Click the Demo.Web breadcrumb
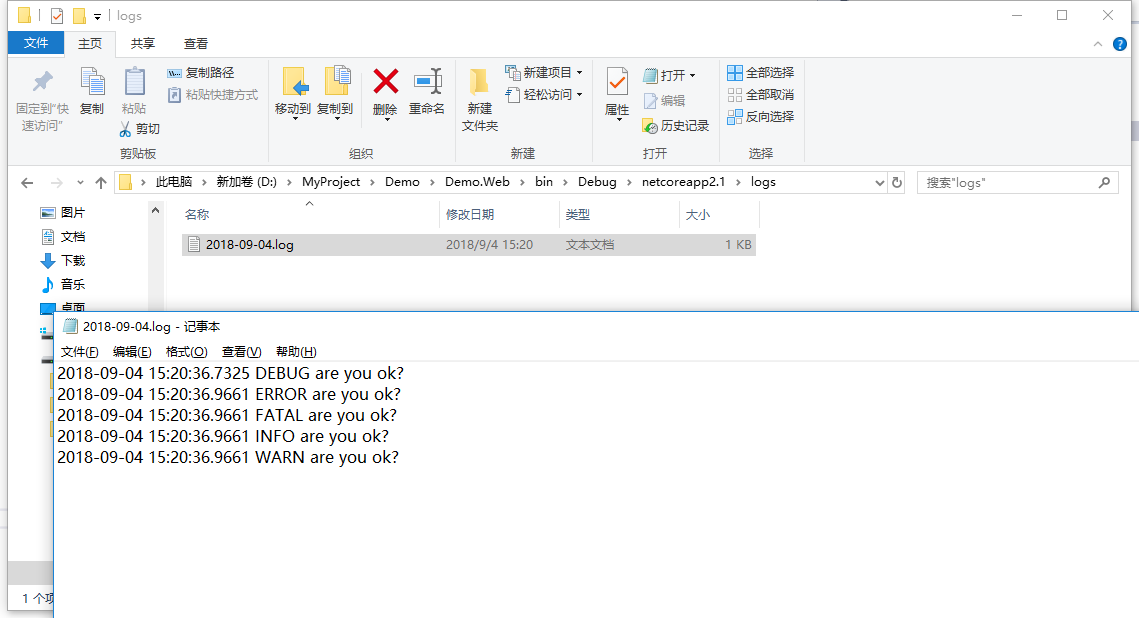This screenshot has height=618, width=1139. click(x=477, y=182)
